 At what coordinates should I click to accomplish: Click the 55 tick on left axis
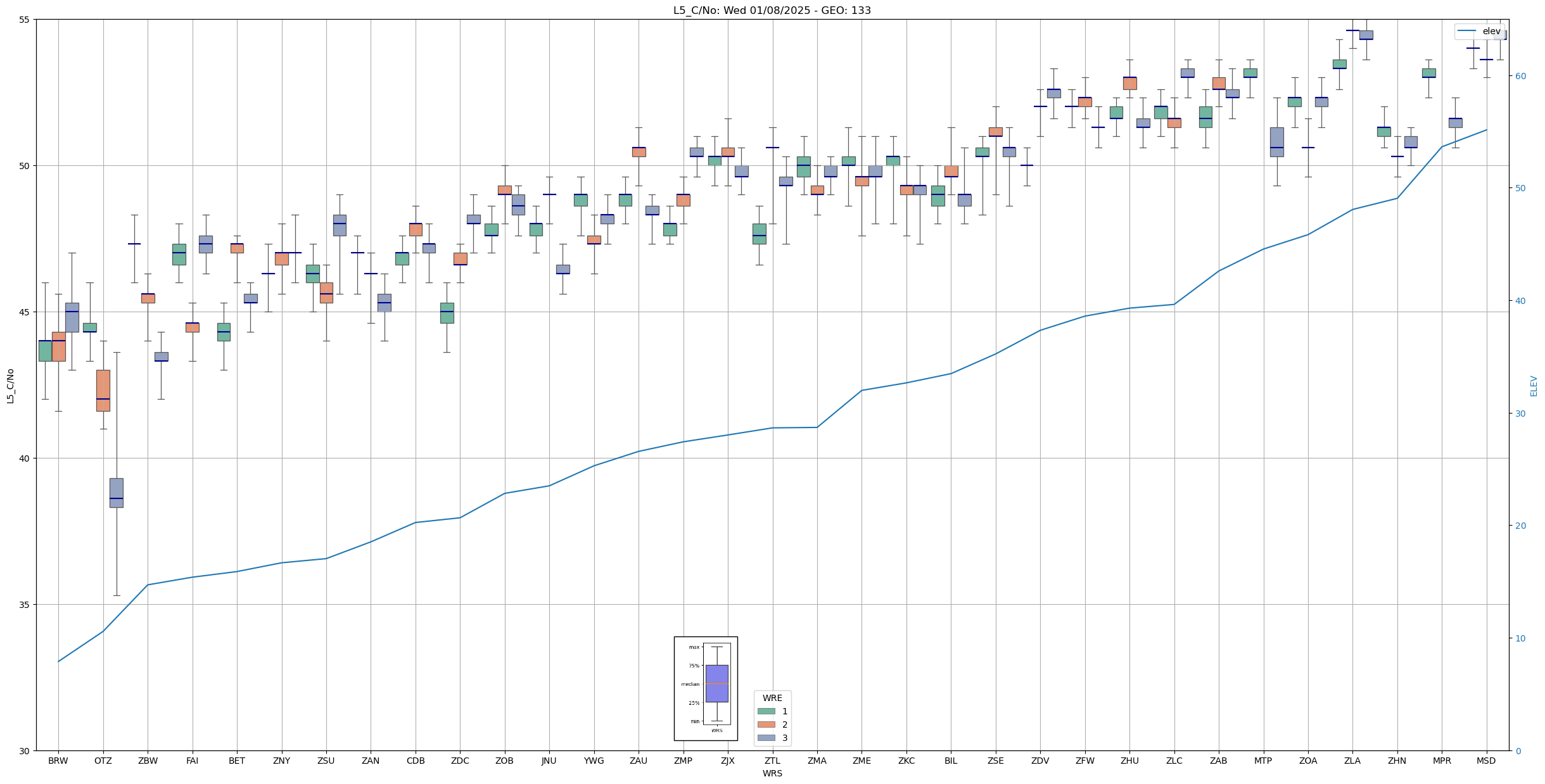click(24, 20)
